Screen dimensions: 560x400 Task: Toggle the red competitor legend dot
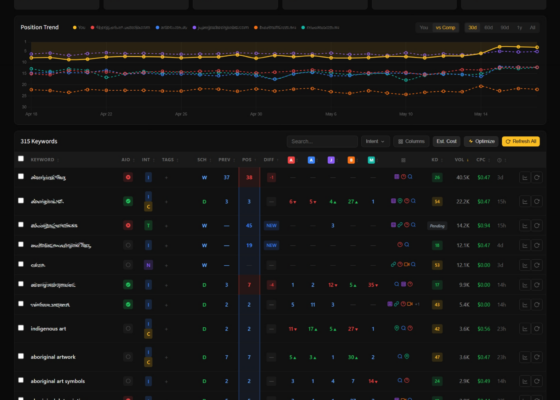point(92,28)
